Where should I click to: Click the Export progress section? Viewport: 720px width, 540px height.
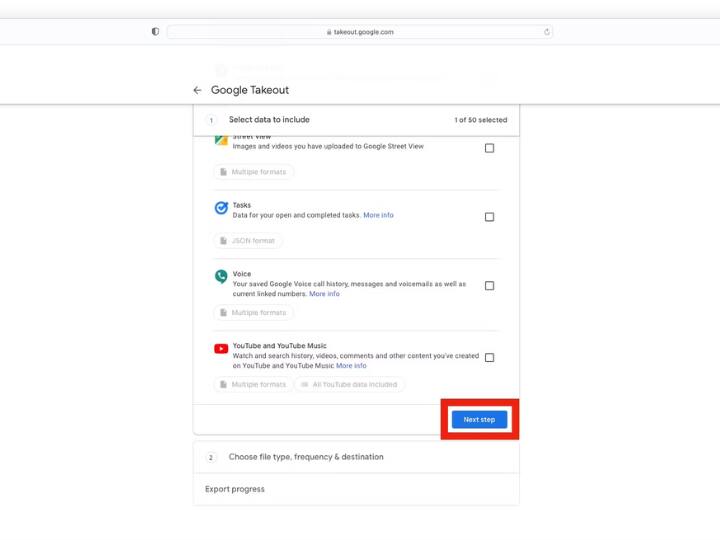(x=356, y=489)
